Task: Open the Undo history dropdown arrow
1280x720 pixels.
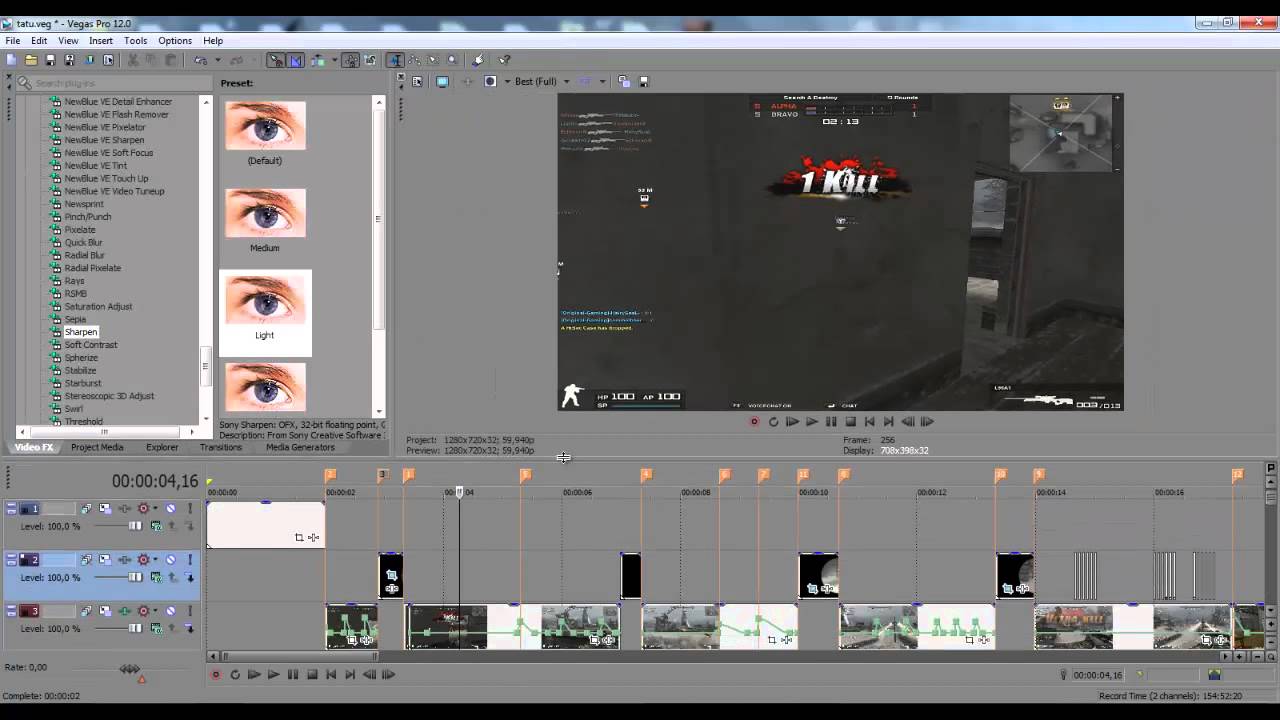Action: (217, 60)
